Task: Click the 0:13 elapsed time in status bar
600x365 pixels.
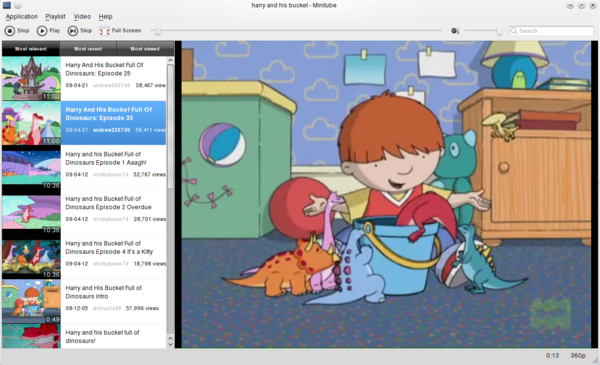Action: 552,356
